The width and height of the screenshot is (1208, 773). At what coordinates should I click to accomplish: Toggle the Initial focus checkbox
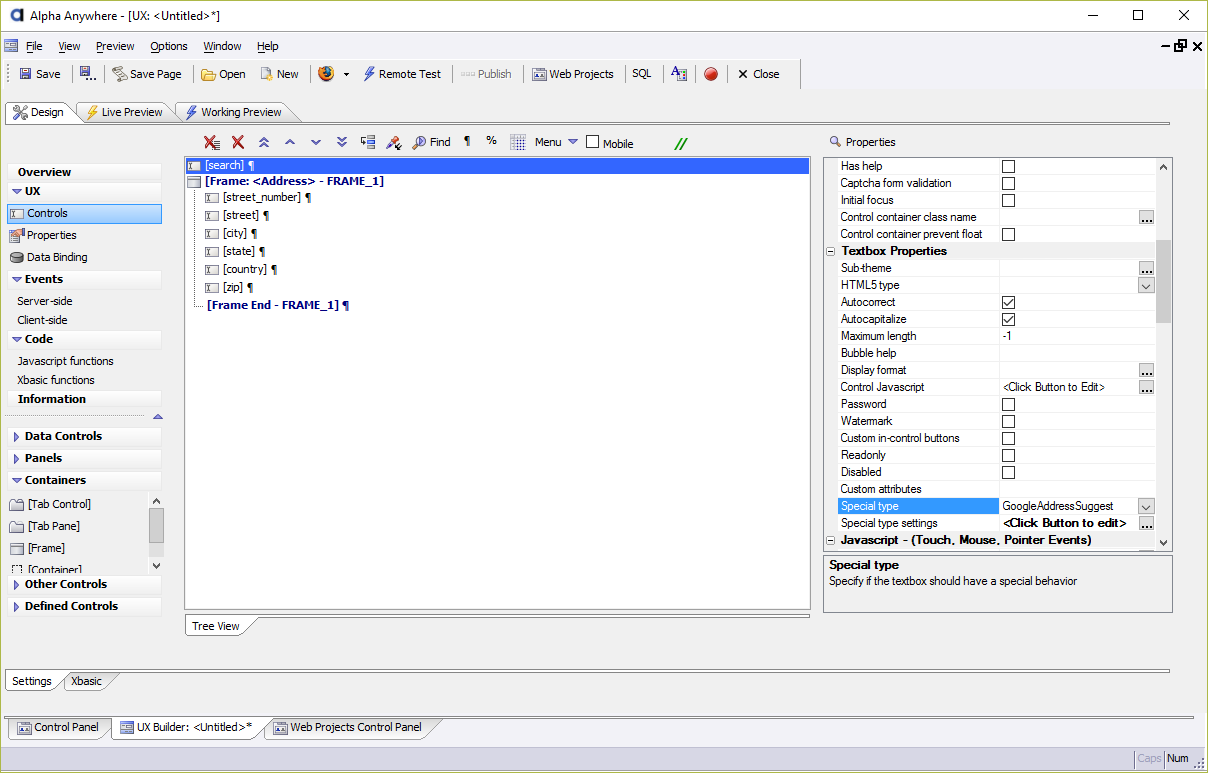(1008, 201)
